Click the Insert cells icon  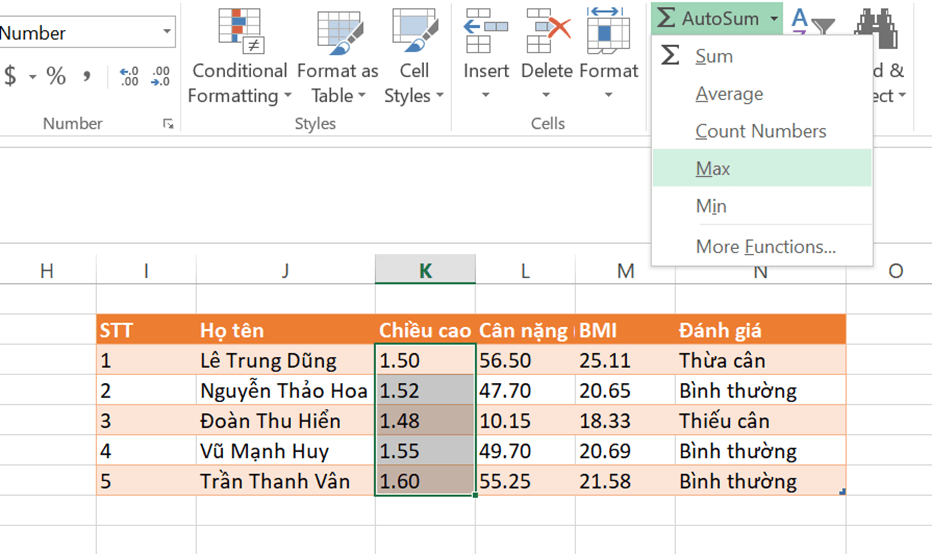(486, 31)
